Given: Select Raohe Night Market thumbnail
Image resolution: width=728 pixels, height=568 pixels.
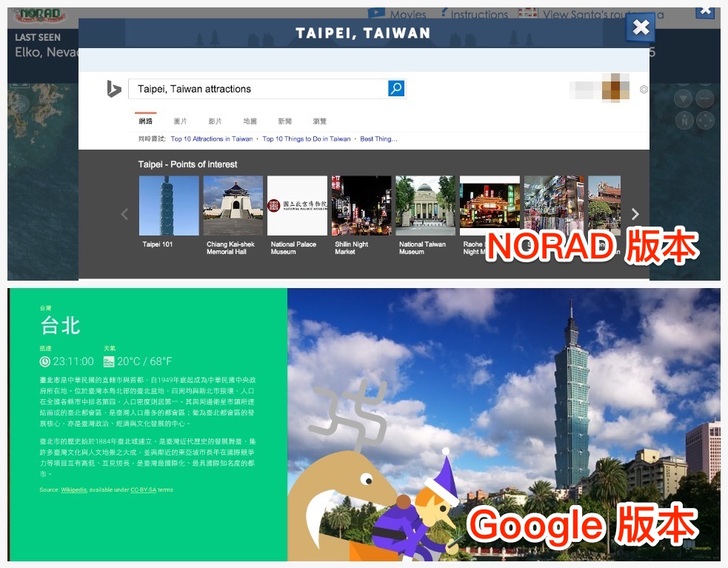Looking at the screenshot, I should (x=490, y=206).
